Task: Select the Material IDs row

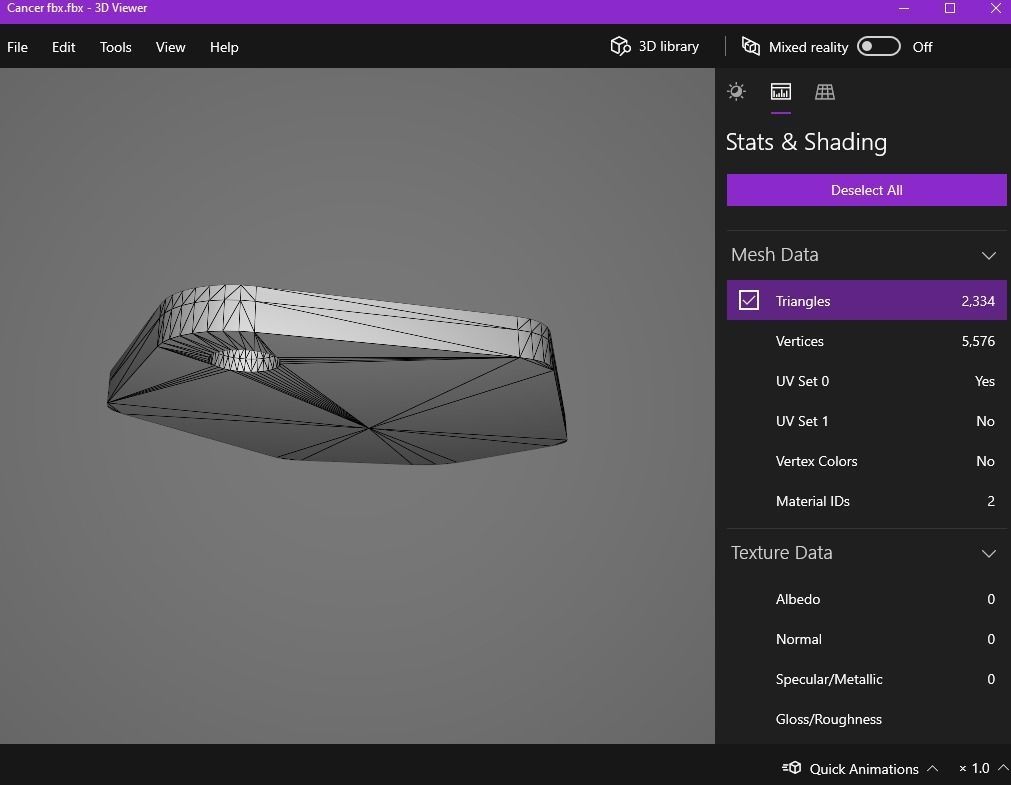Action: 867,501
